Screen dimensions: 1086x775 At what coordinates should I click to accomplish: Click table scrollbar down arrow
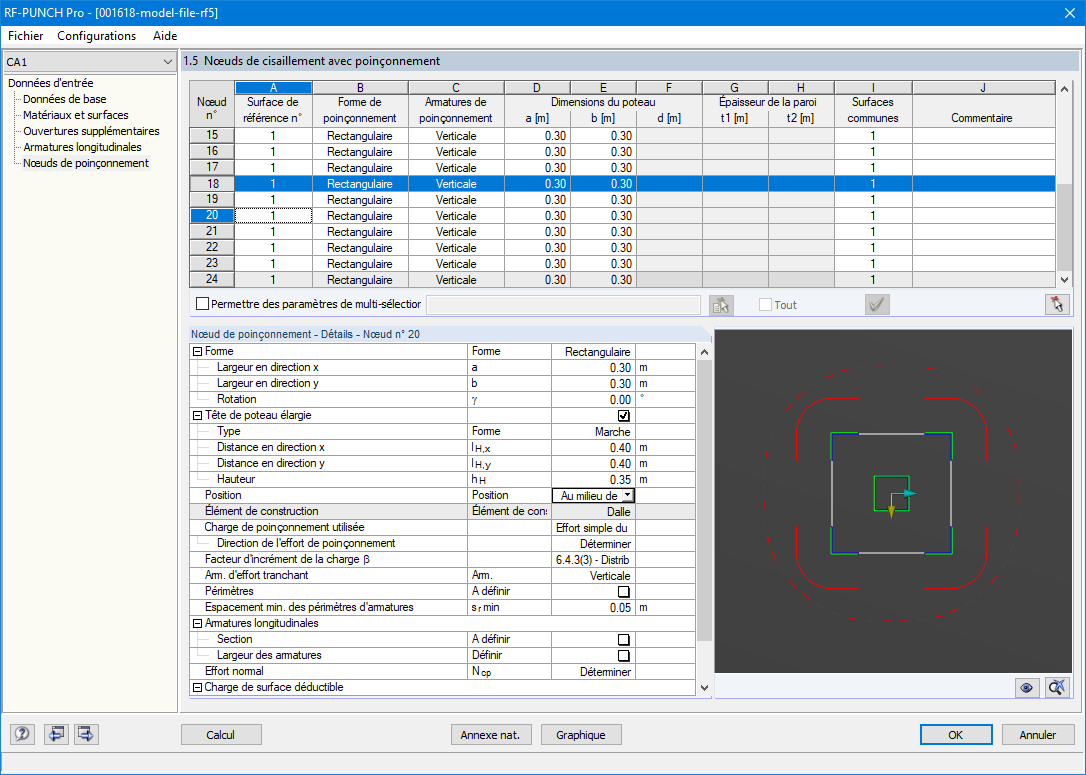[x=1065, y=280]
